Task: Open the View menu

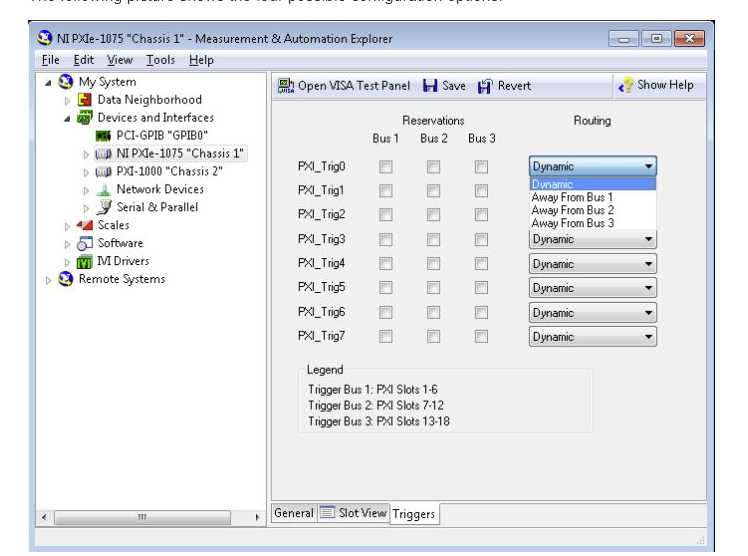Action: pos(120,60)
